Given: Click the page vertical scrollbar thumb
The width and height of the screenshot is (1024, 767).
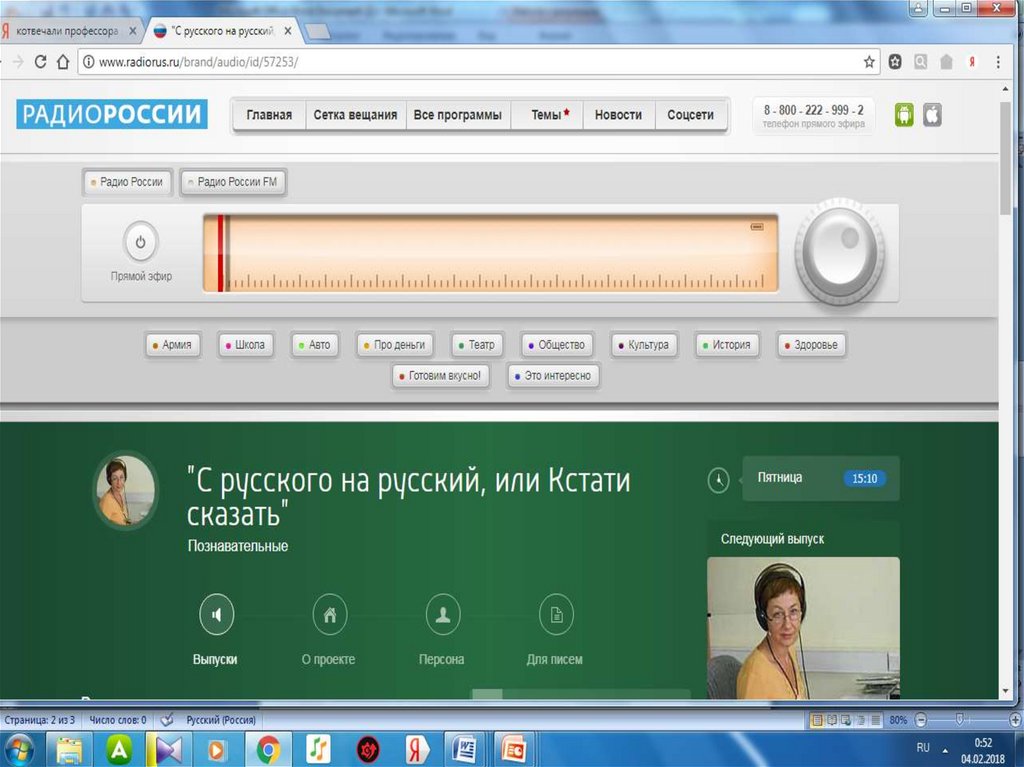Looking at the screenshot, I should (1005, 157).
